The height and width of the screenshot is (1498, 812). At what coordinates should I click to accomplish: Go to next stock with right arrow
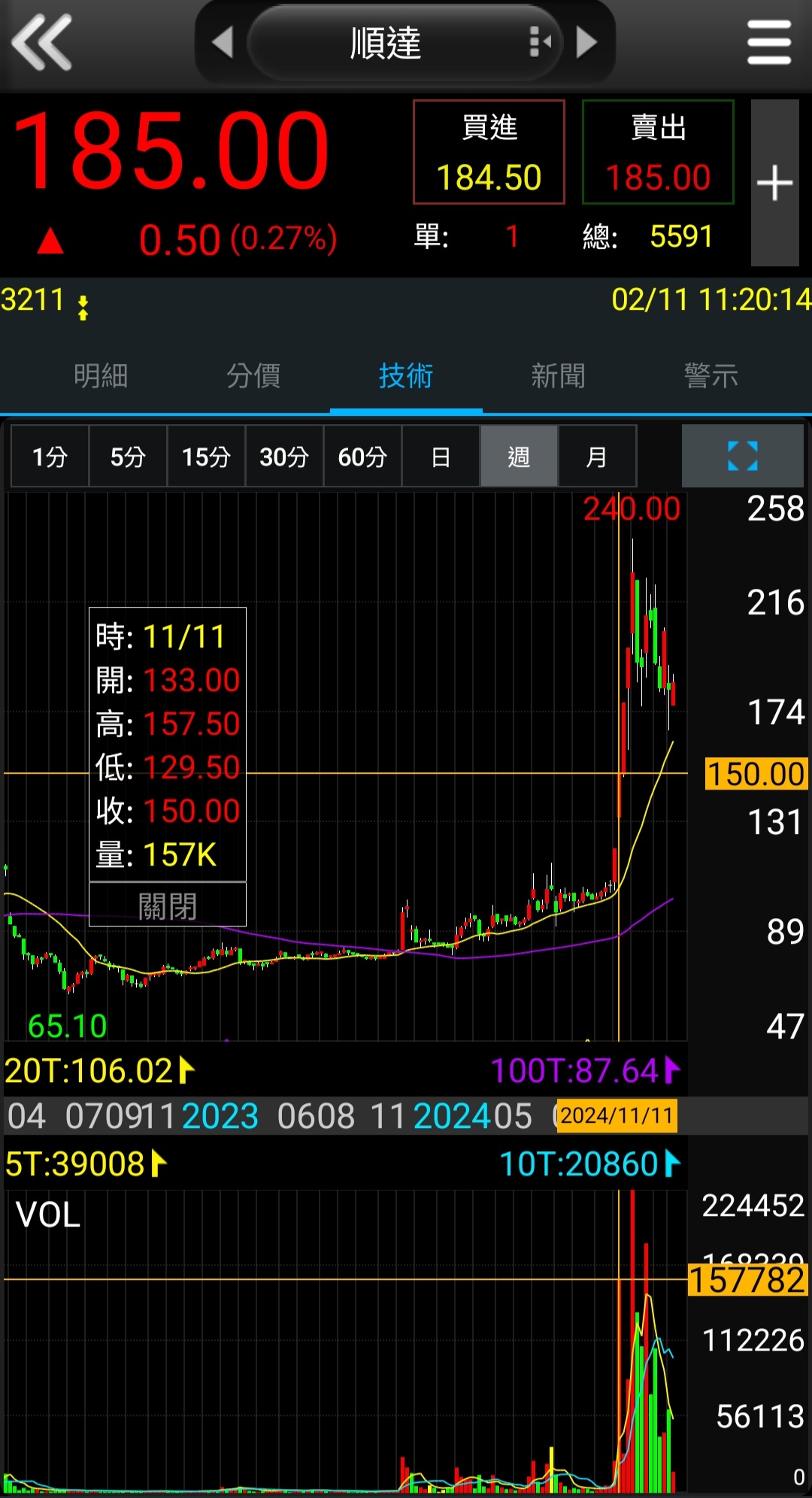point(586,43)
